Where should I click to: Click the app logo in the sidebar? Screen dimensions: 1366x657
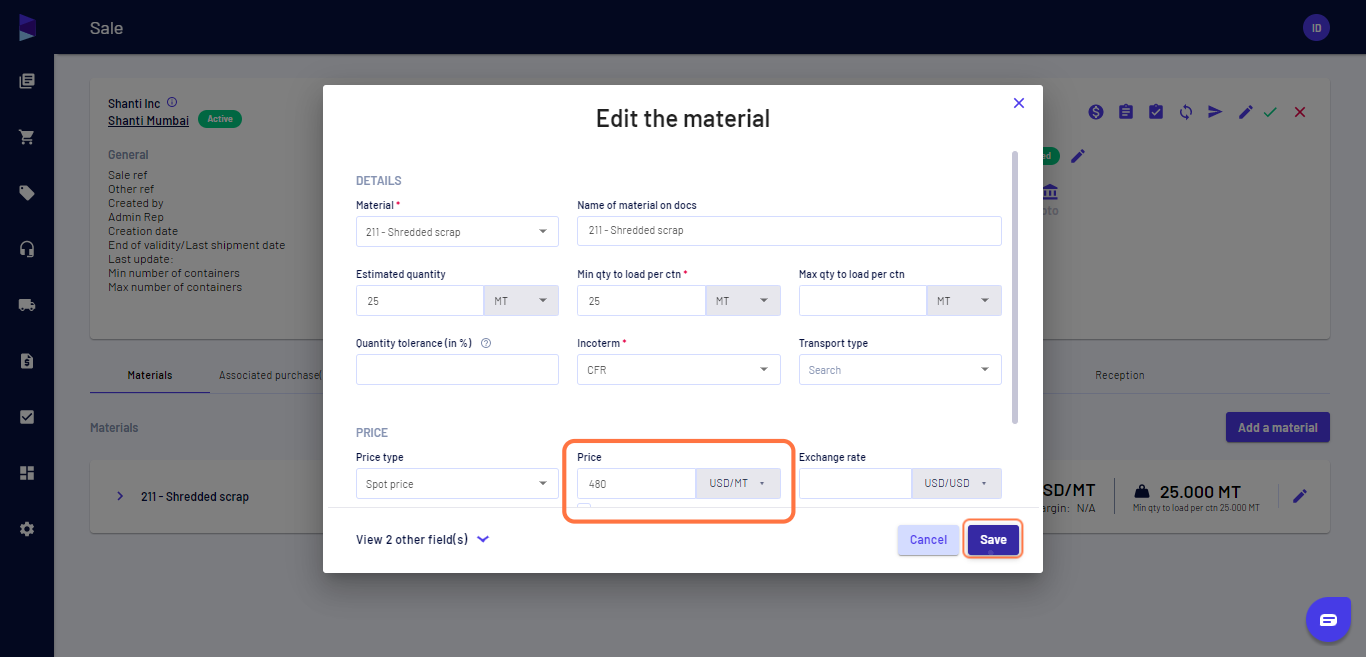tap(27, 27)
